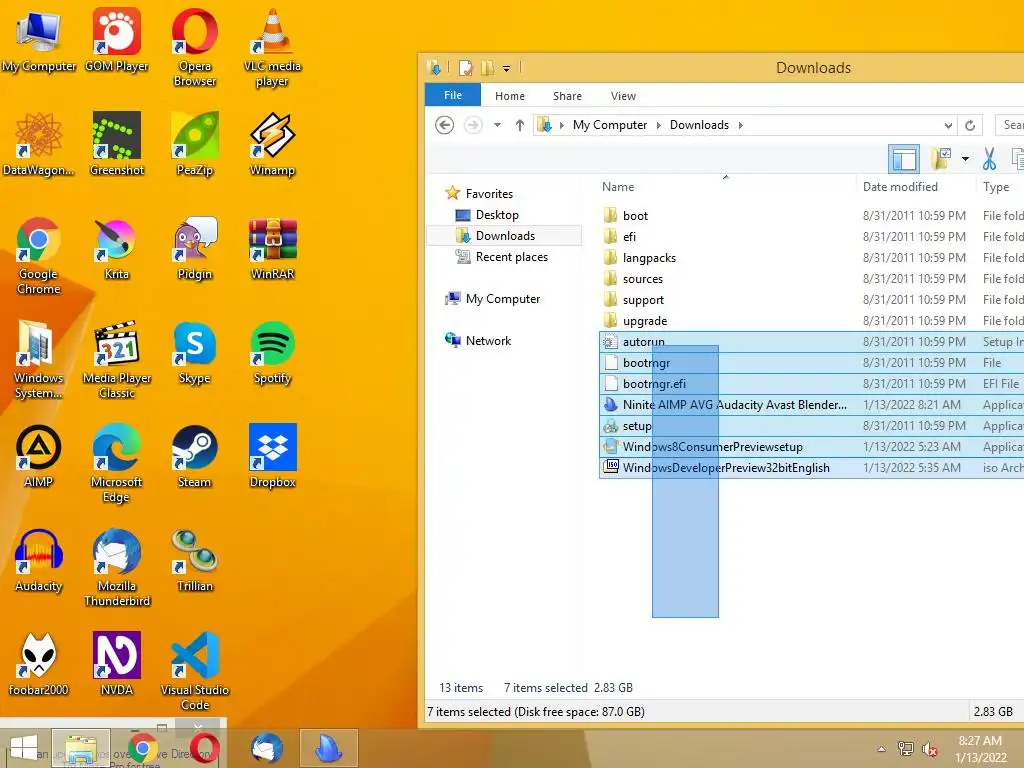Viewport: 1024px width, 768px height.
Task: Sort files by Type column header
Action: click(x=996, y=187)
